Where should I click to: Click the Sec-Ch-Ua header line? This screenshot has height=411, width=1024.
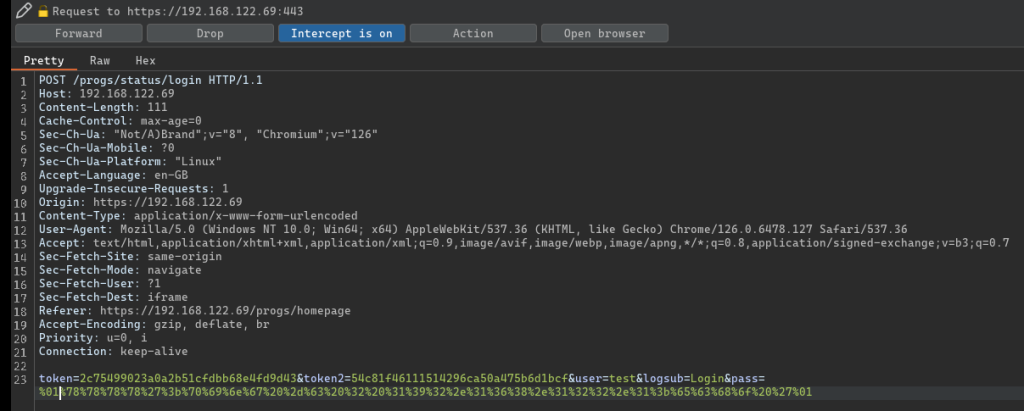point(208,135)
